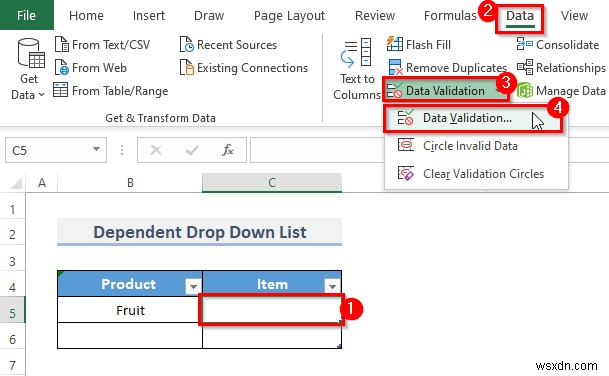Open the Insert Function (fx) dialog
609x376 pixels.
pyautogui.click(x=228, y=150)
